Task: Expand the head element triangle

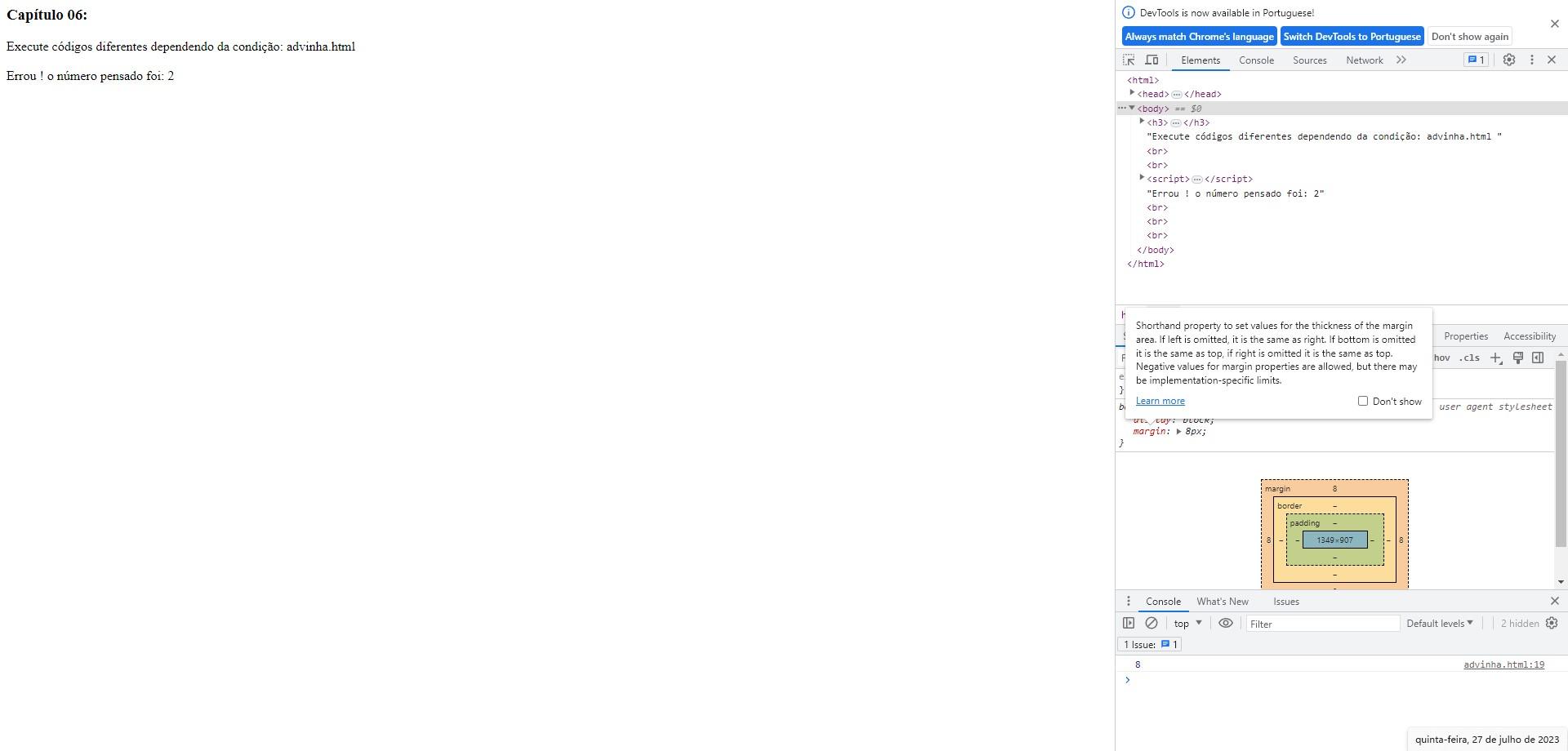Action: [1133, 94]
